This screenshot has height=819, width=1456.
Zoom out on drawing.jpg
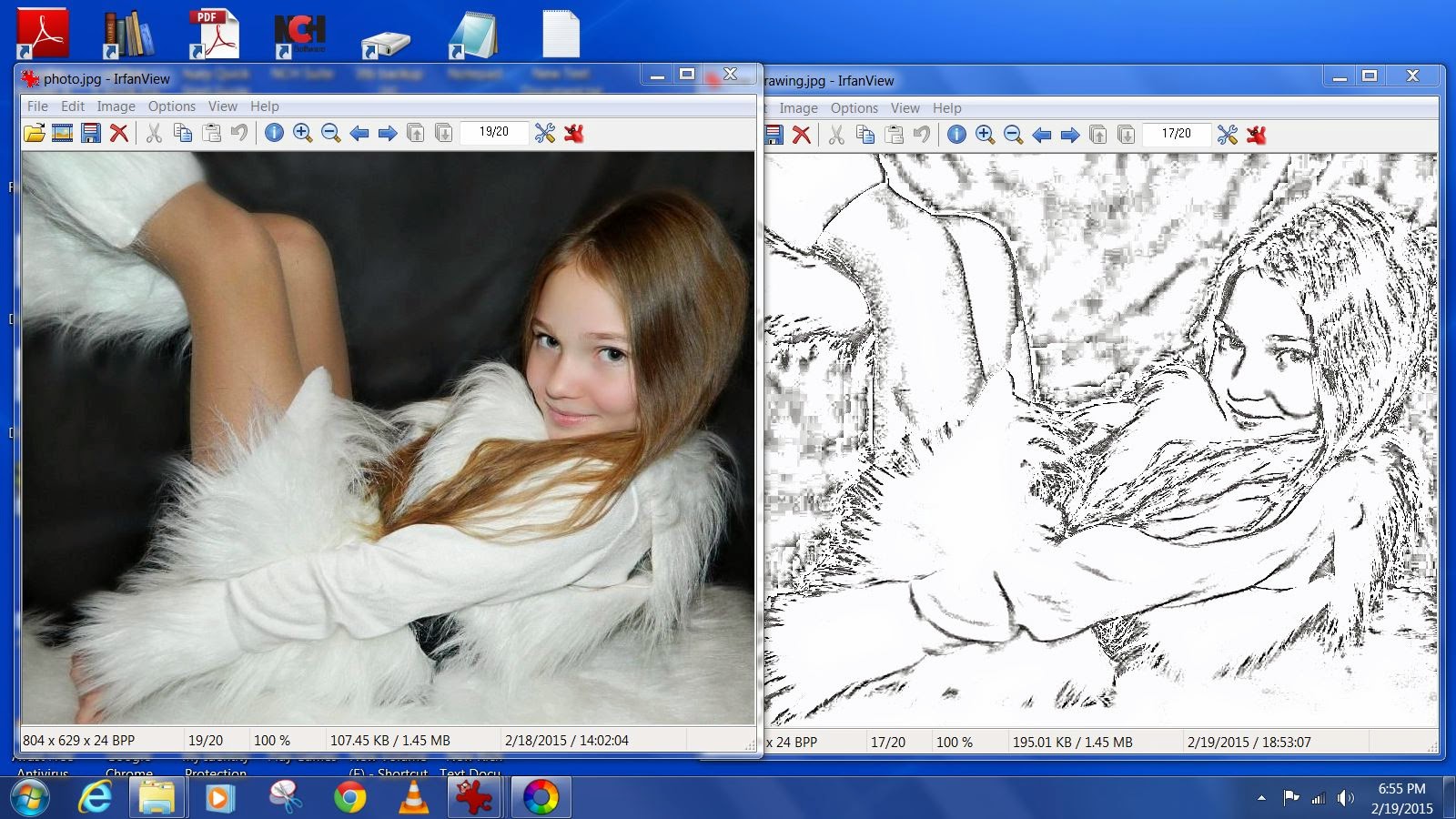point(1014,136)
